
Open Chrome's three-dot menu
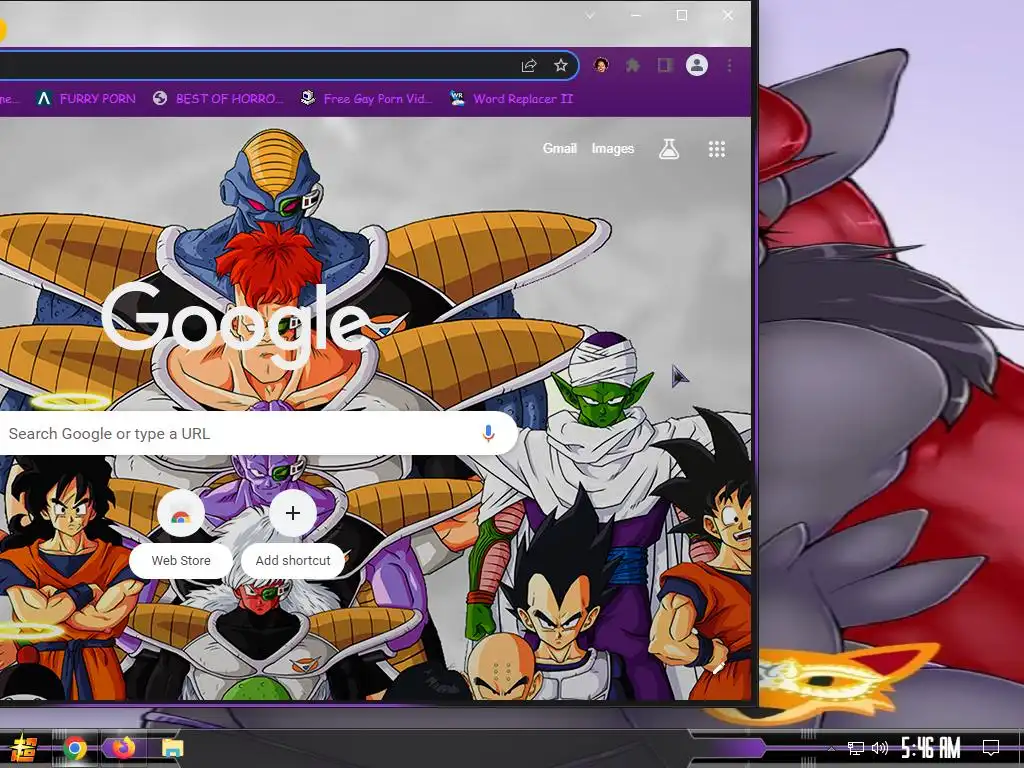coord(729,65)
